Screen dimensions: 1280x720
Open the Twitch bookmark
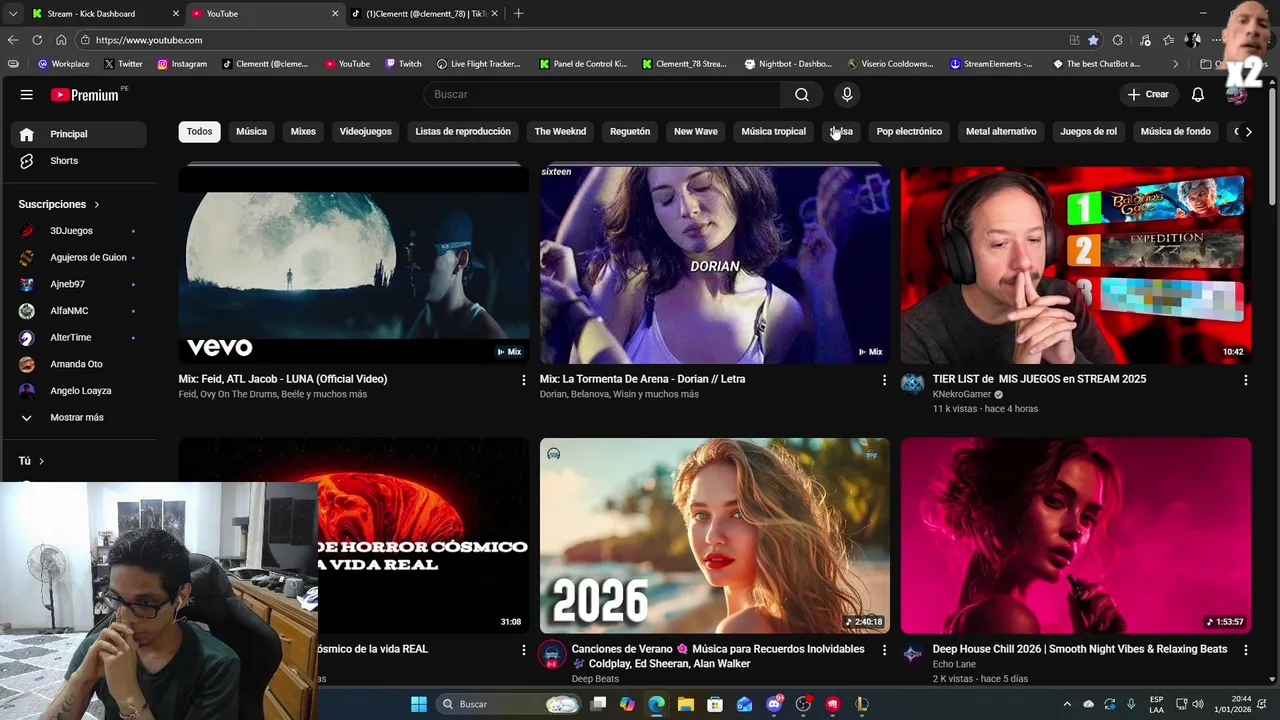[404, 64]
